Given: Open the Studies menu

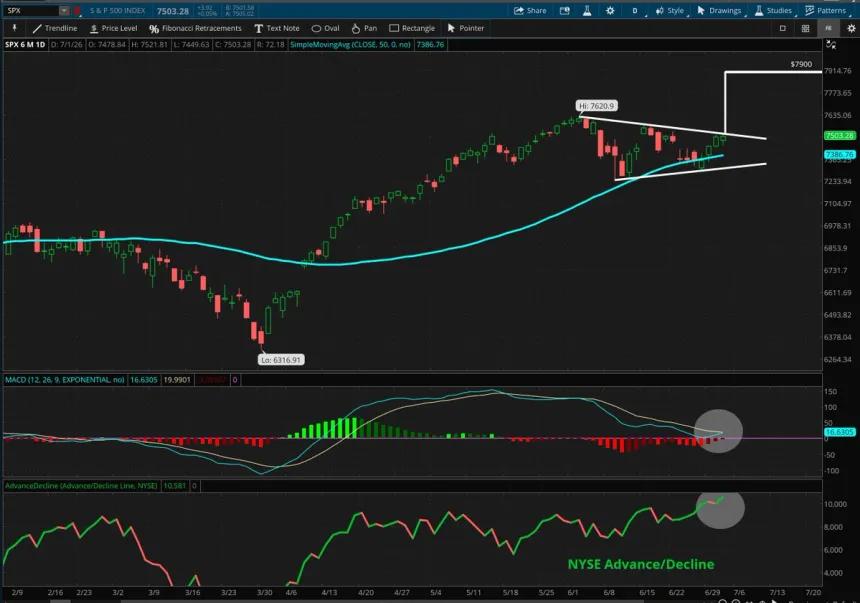Looking at the screenshot, I should 773,10.
